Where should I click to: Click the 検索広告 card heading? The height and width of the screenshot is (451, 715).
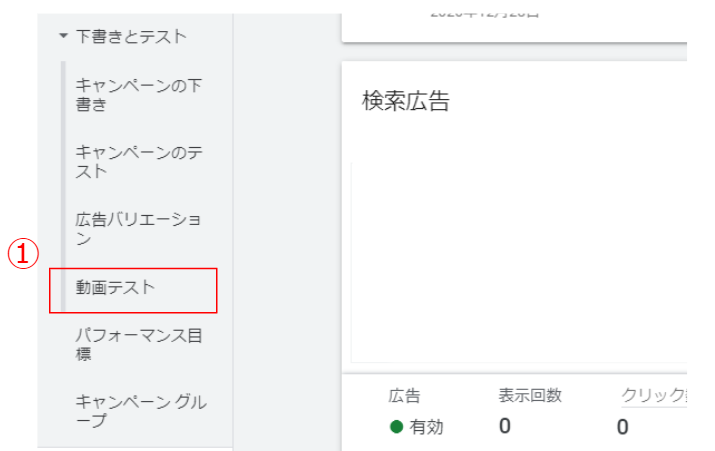[x=405, y=101]
